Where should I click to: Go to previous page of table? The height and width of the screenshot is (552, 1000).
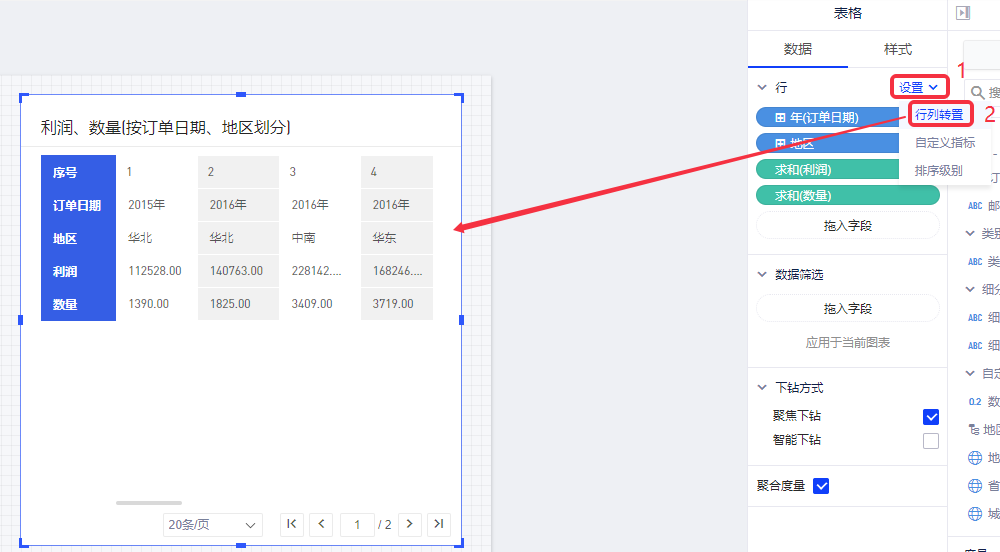tap(321, 524)
